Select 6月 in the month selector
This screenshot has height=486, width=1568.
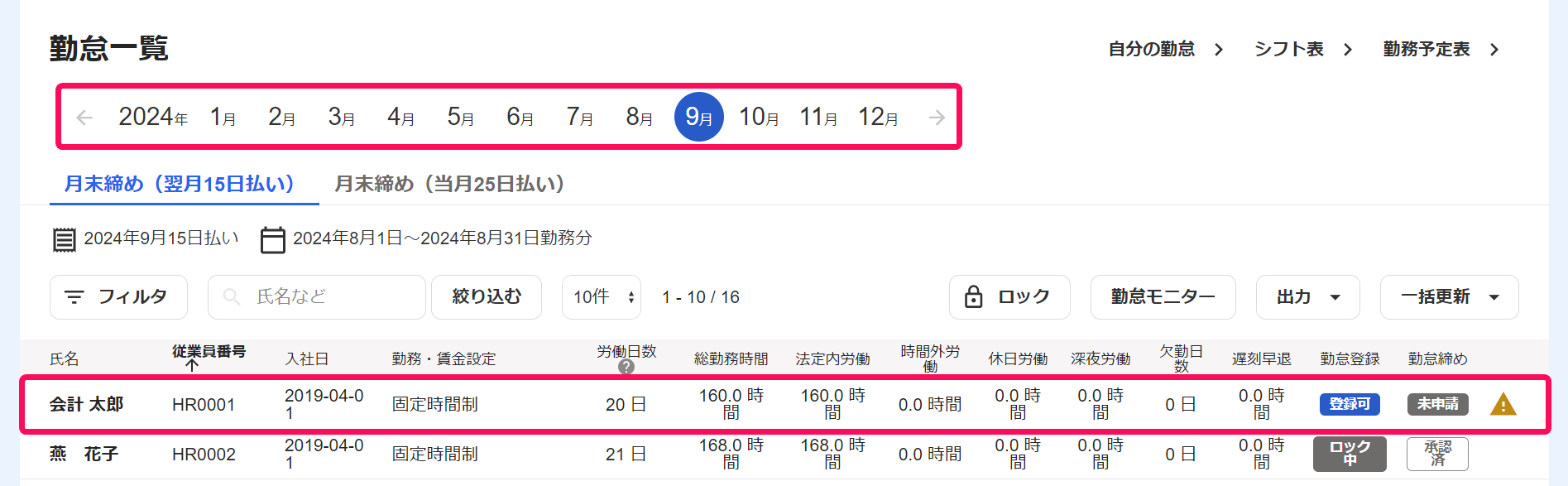tap(520, 118)
